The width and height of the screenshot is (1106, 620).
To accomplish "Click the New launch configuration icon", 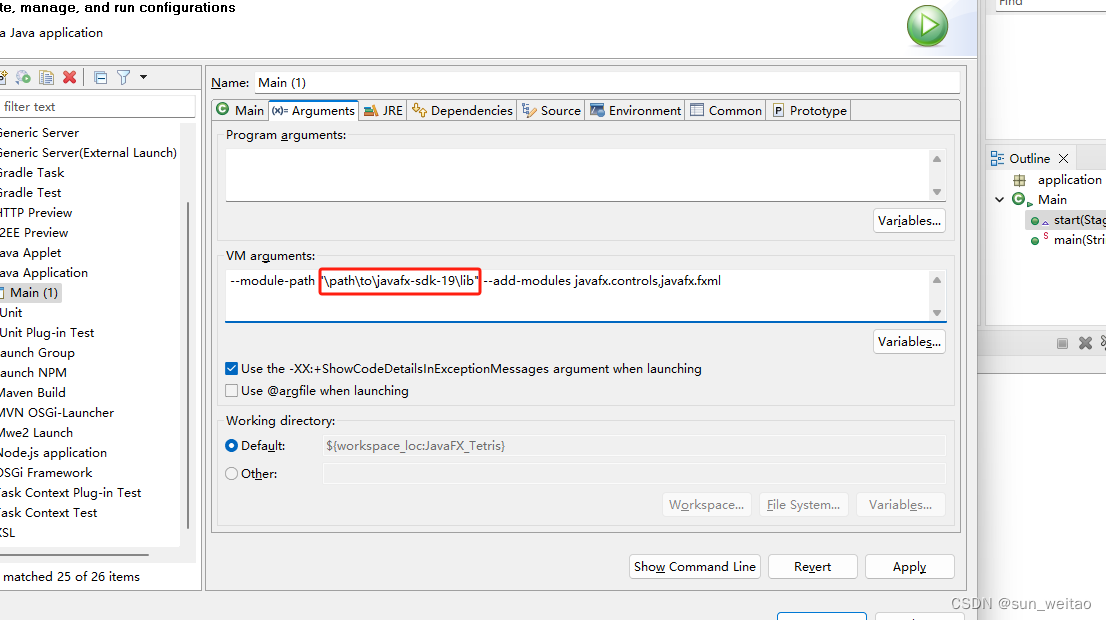I will tap(7, 77).
